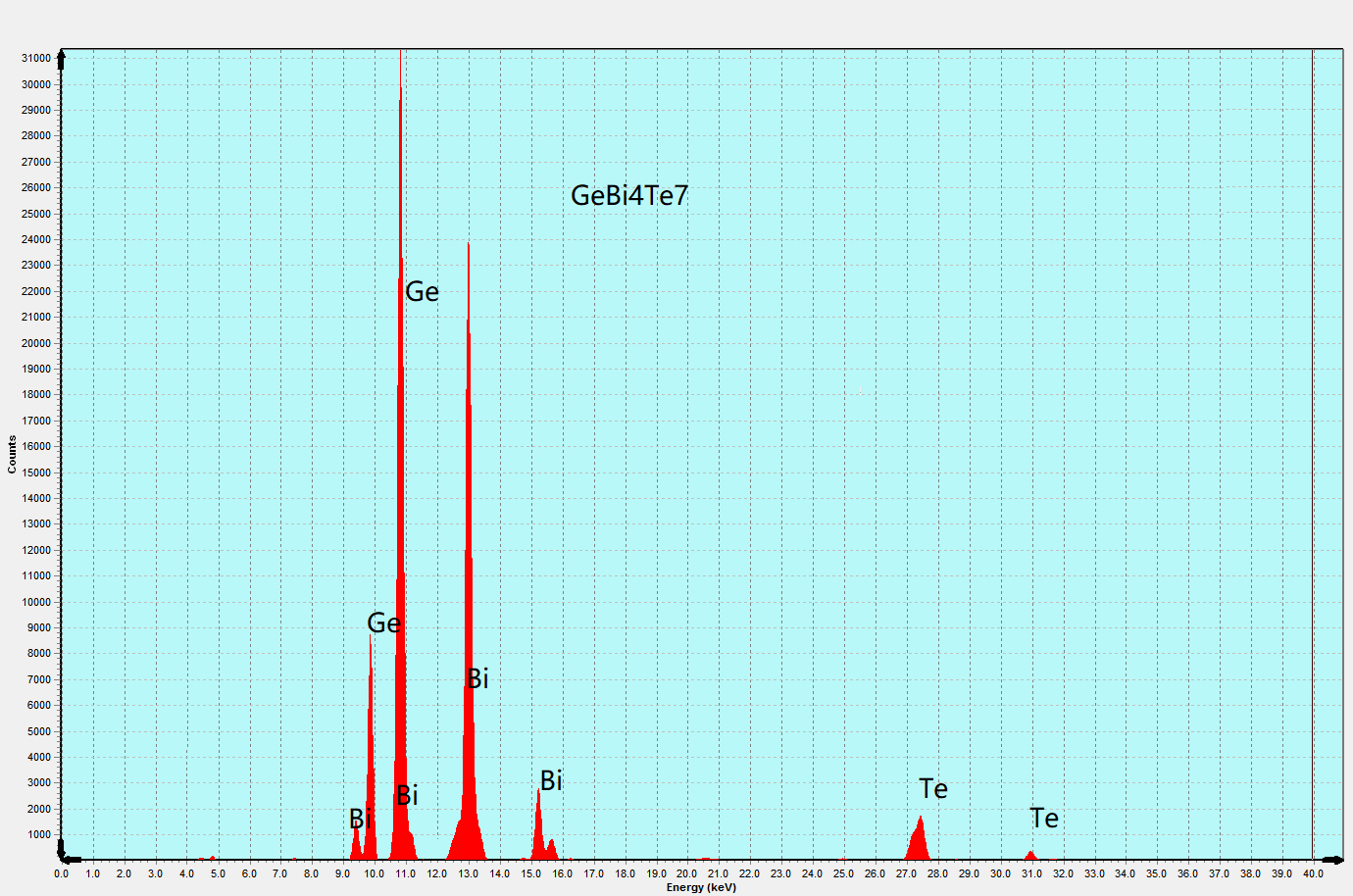Click the 31000 tick label on the Counts axis
Viewport: 1353px width, 896px height.
coord(36,59)
